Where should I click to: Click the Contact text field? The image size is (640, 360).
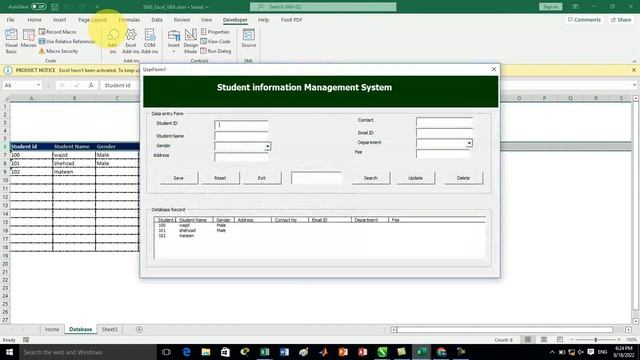[444, 122]
